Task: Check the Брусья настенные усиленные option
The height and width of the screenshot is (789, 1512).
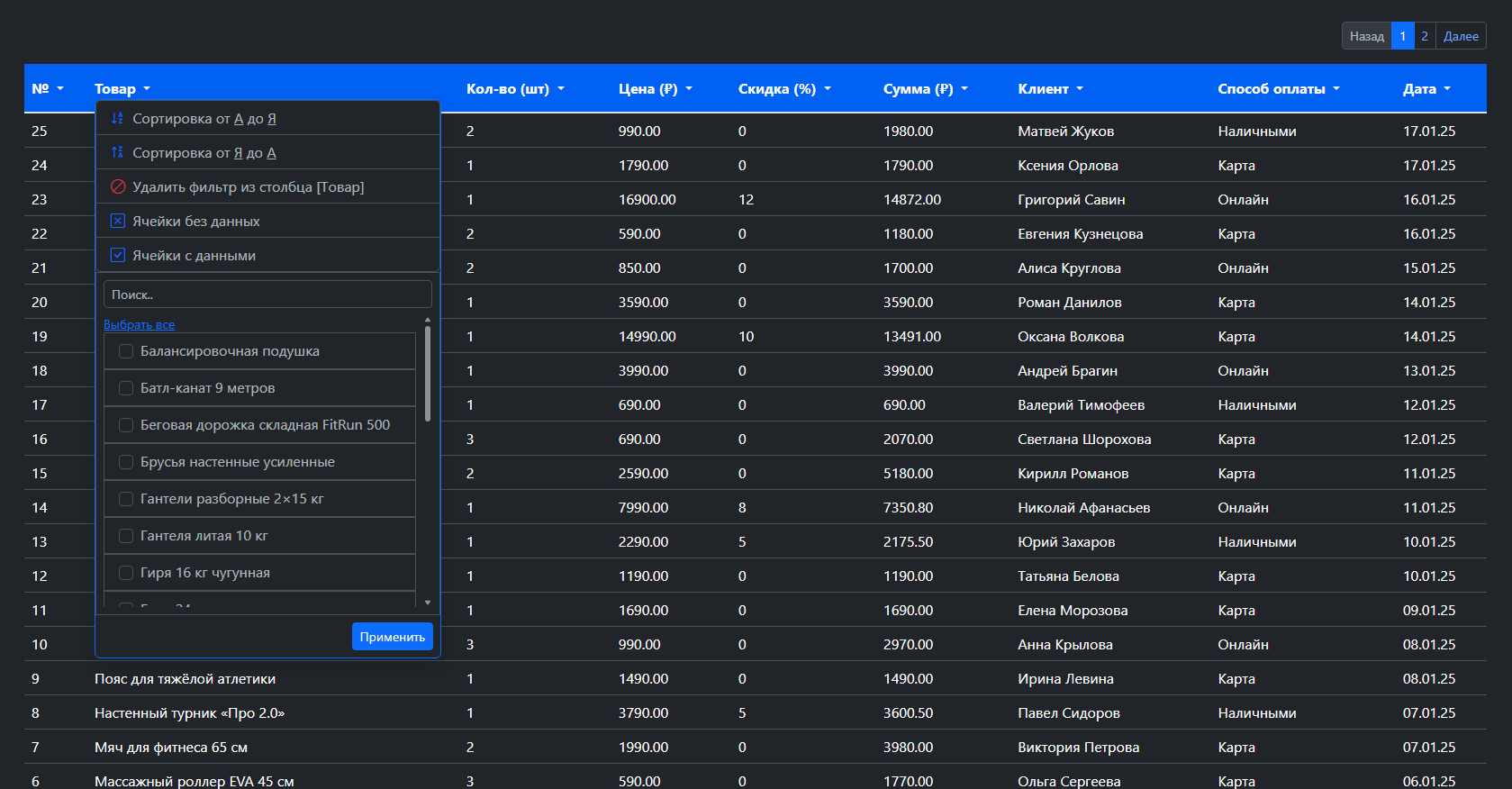Action: click(x=126, y=462)
